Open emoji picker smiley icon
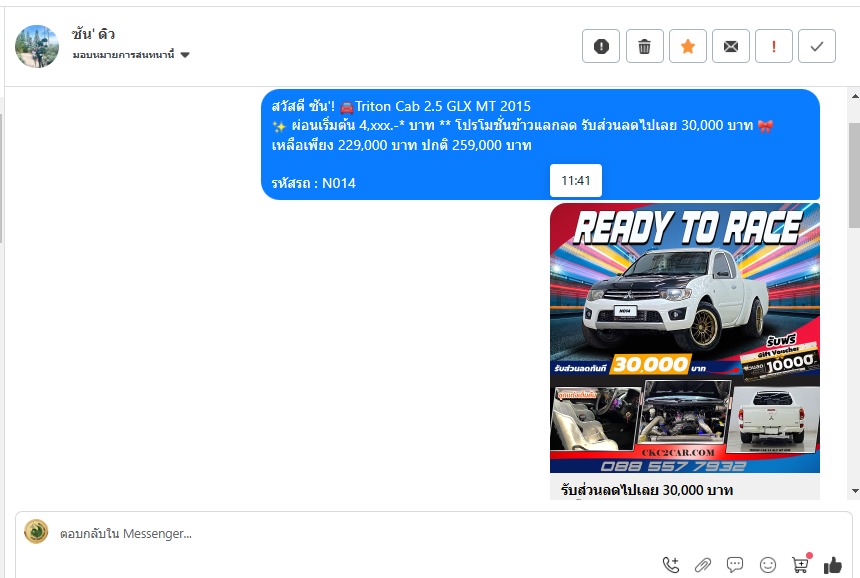 768,564
